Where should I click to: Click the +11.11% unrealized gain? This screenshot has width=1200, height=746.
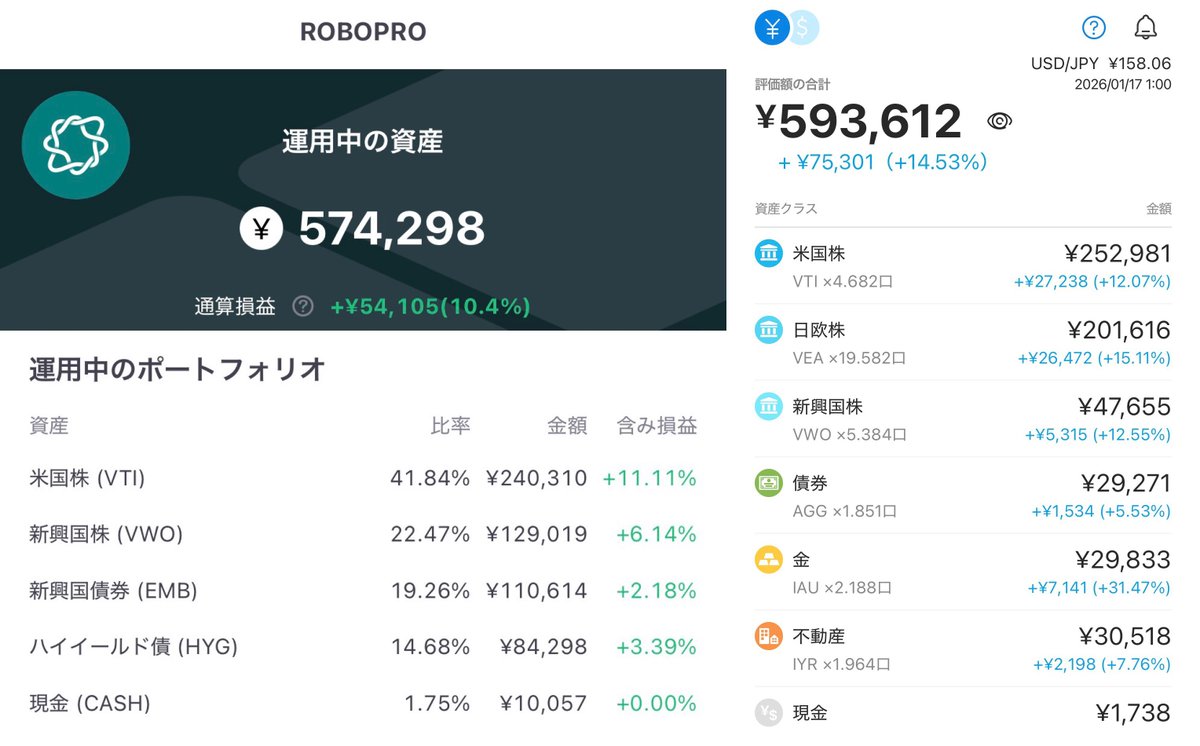[x=649, y=478]
